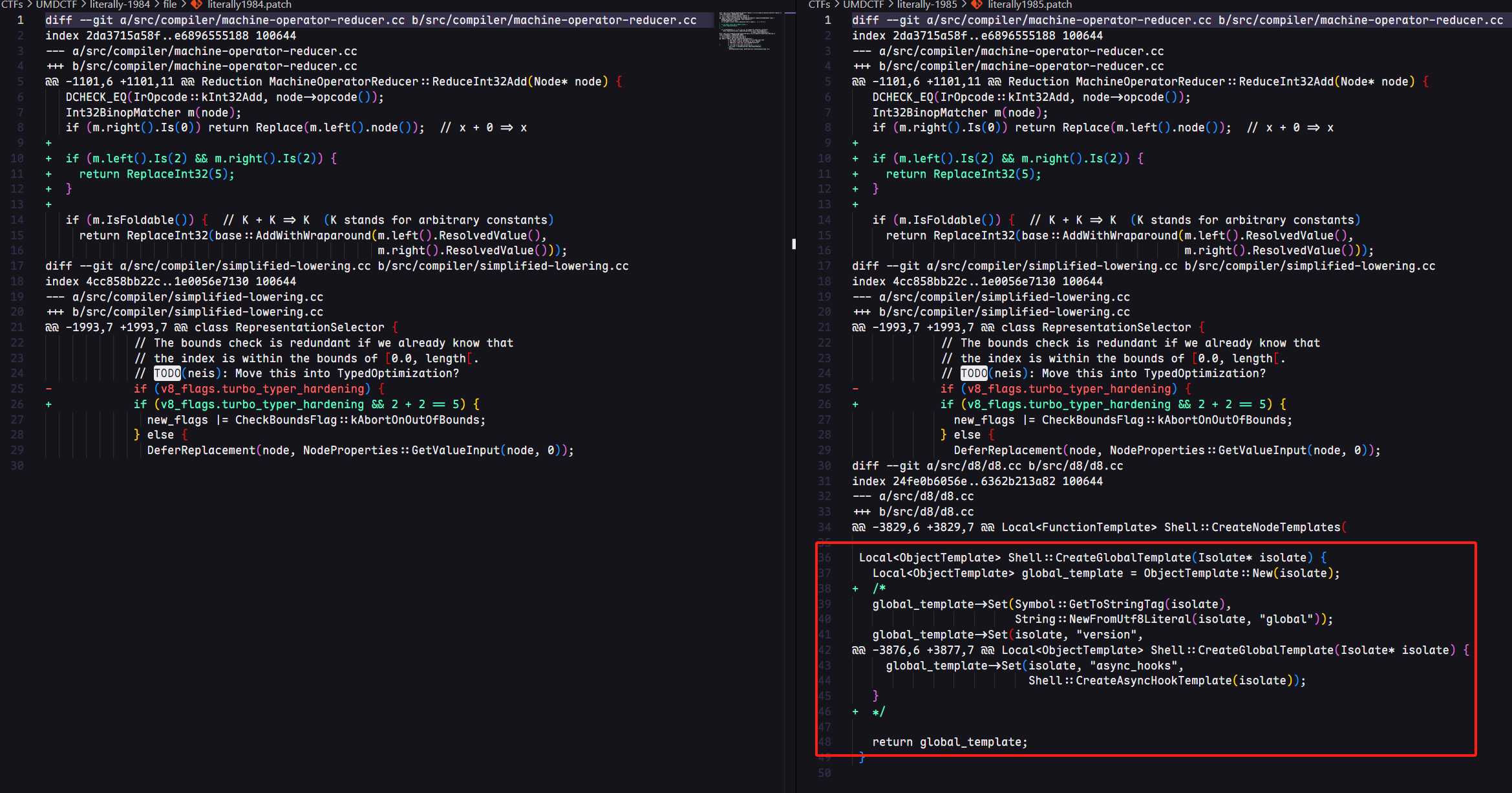Click left '+++ b/src/compiler/machine-operator-reducer.cc' line
The image size is (1512, 793).
[201, 66]
